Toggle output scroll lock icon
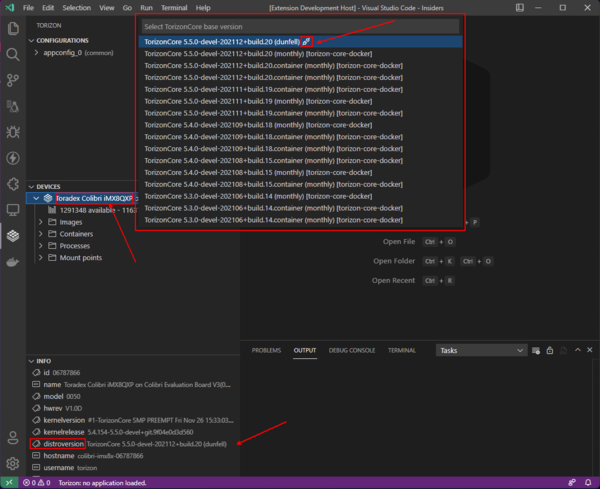 click(x=549, y=350)
